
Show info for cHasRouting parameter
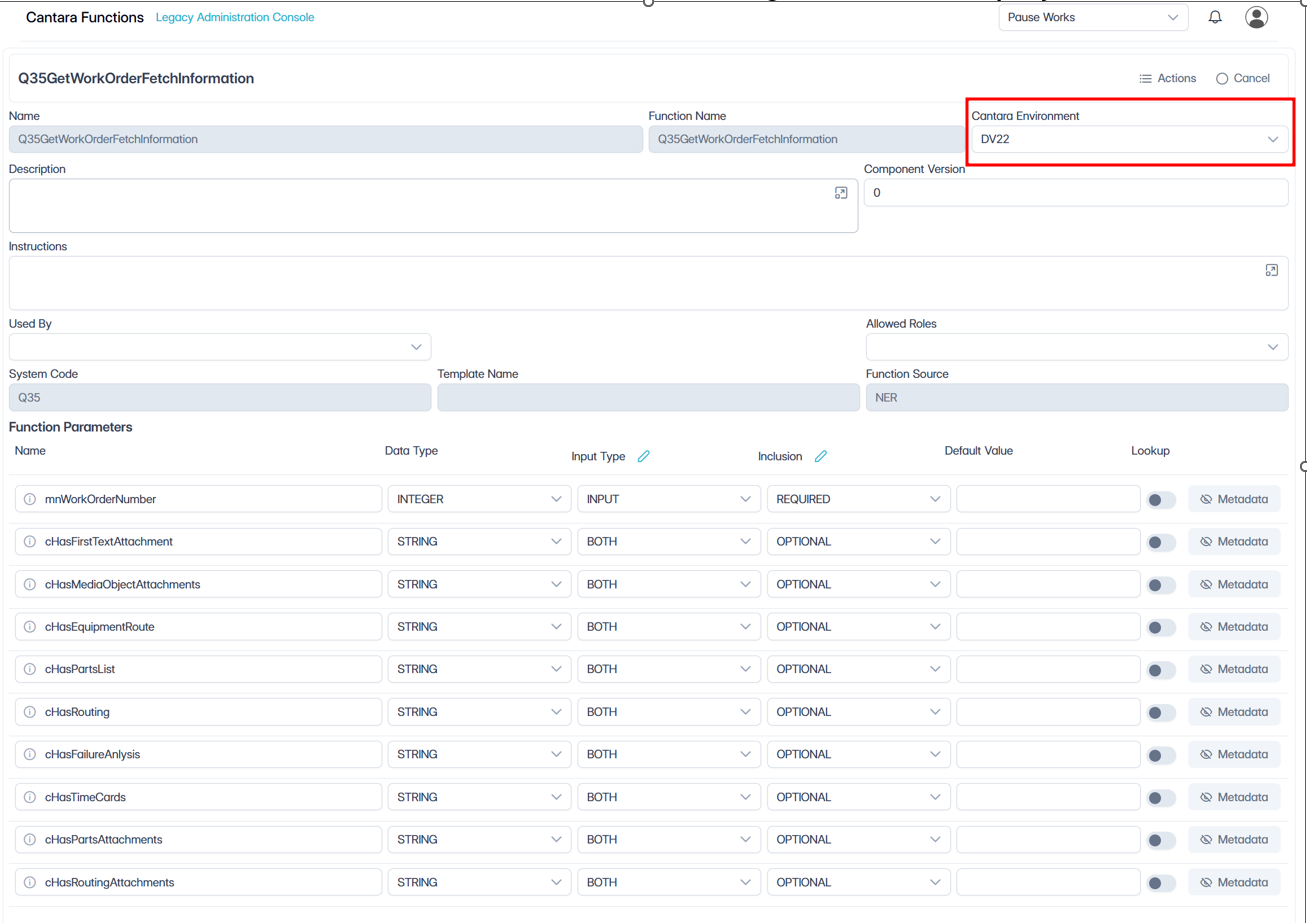[30, 712]
